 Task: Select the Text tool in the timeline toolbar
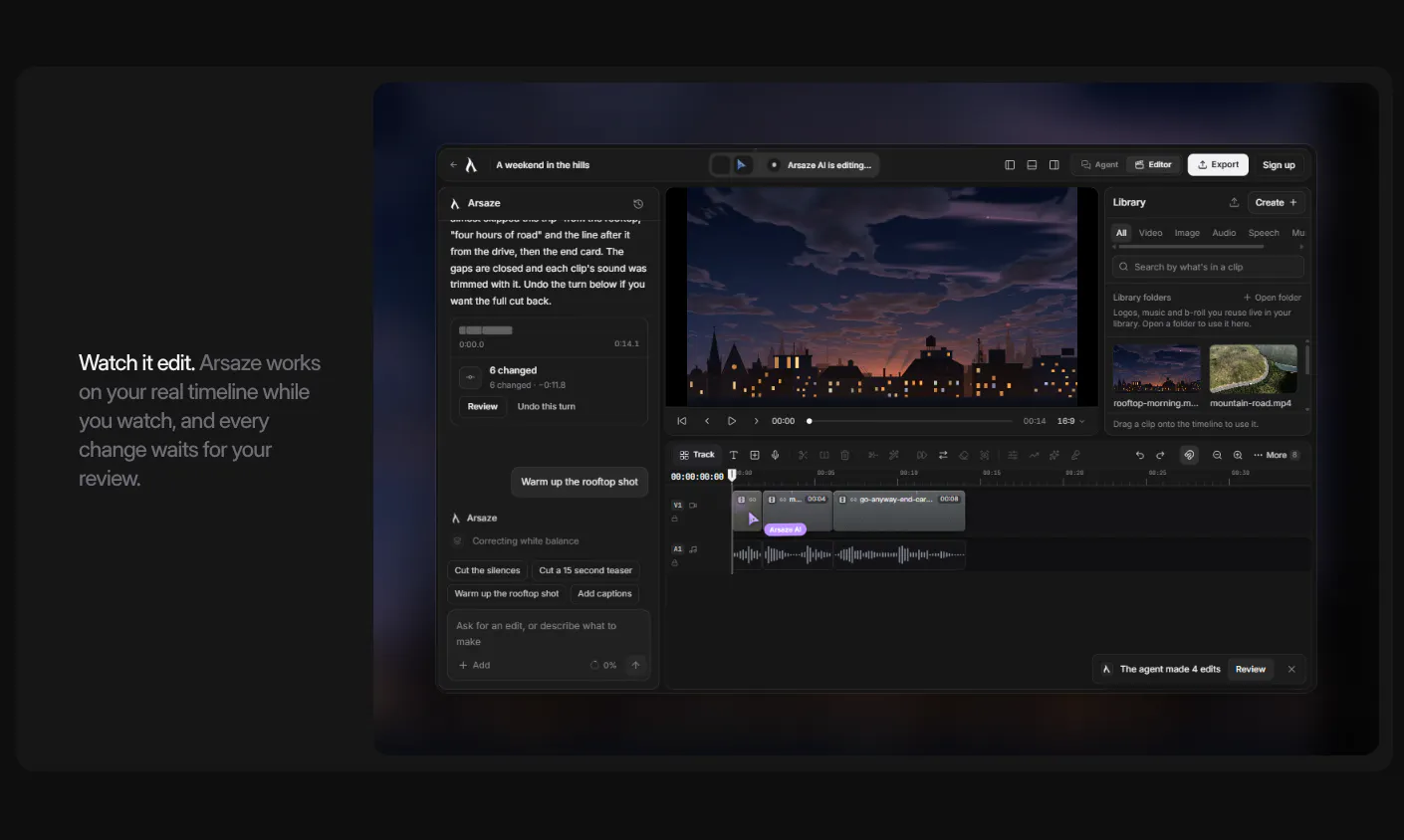pyautogui.click(x=734, y=455)
